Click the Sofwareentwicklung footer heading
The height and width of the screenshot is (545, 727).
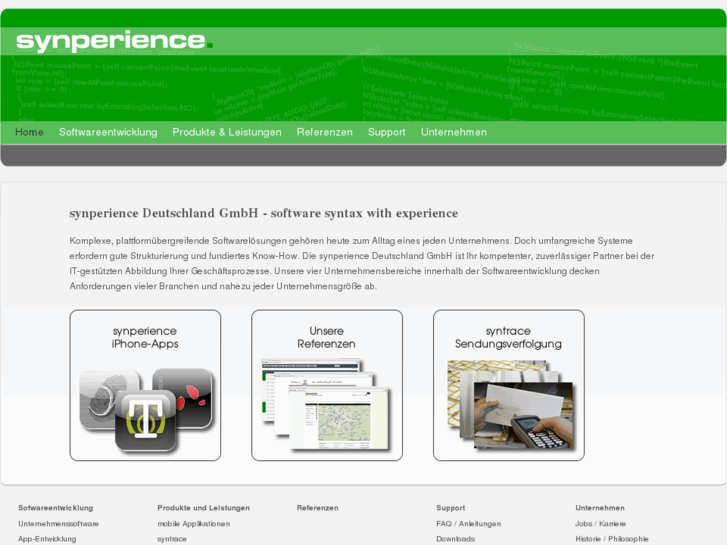pyautogui.click(x=56, y=508)
